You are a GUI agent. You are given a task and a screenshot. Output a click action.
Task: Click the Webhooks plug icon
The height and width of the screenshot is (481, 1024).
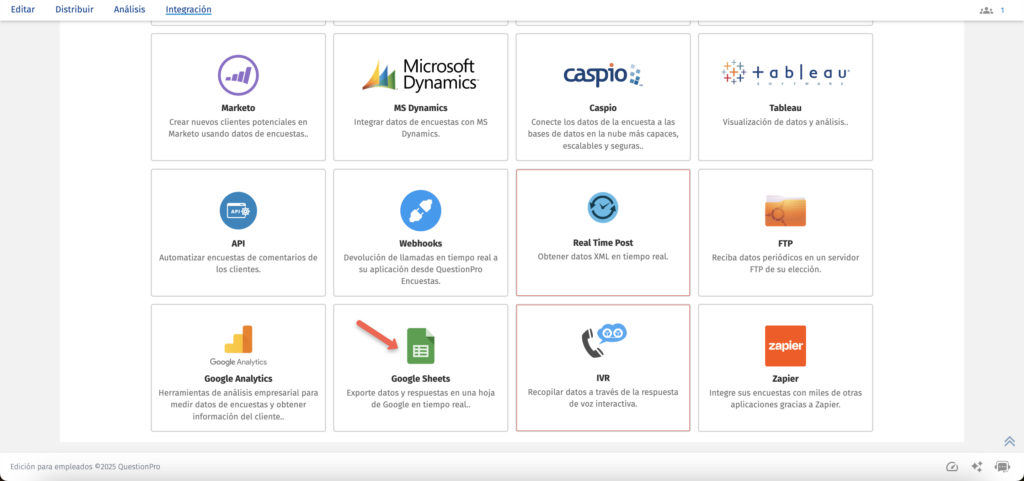(x=421, y=211)
